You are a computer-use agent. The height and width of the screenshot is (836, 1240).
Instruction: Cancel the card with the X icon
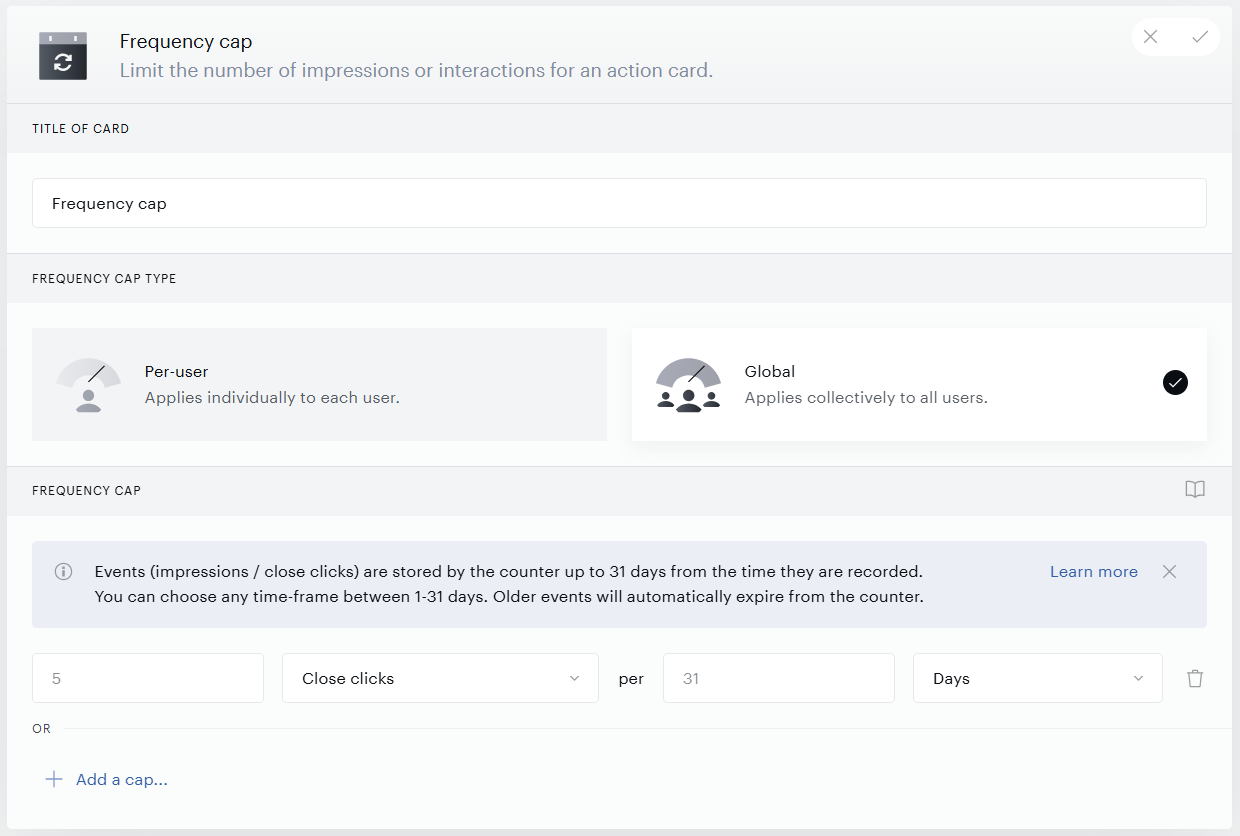coord(1151,37)
